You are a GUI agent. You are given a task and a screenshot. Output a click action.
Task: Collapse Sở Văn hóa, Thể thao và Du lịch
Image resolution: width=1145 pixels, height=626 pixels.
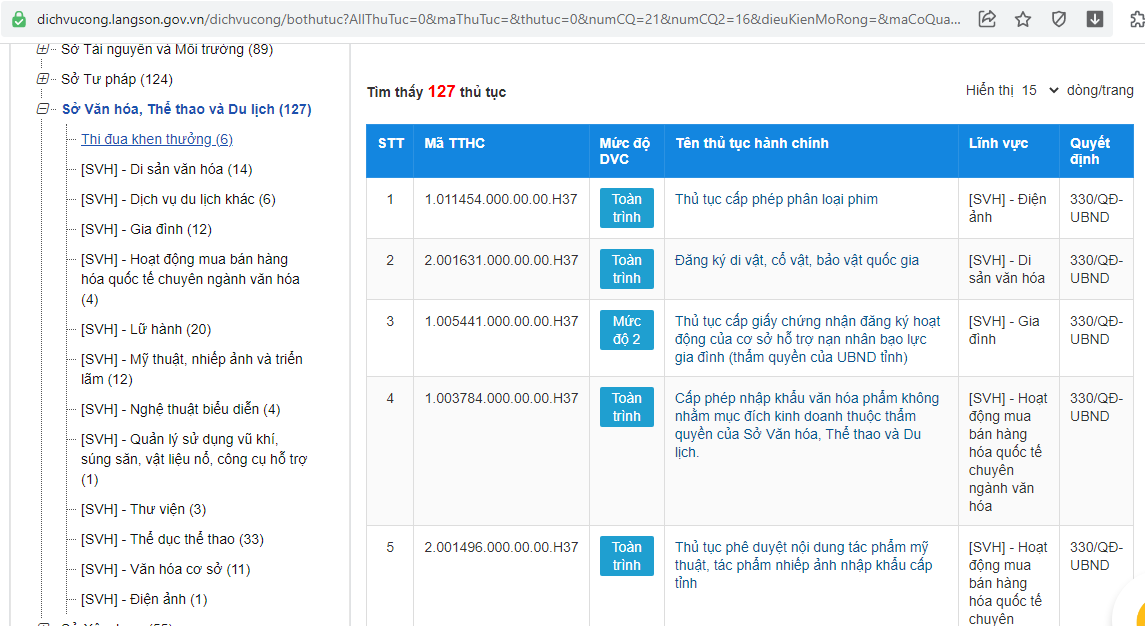(43, 109)
